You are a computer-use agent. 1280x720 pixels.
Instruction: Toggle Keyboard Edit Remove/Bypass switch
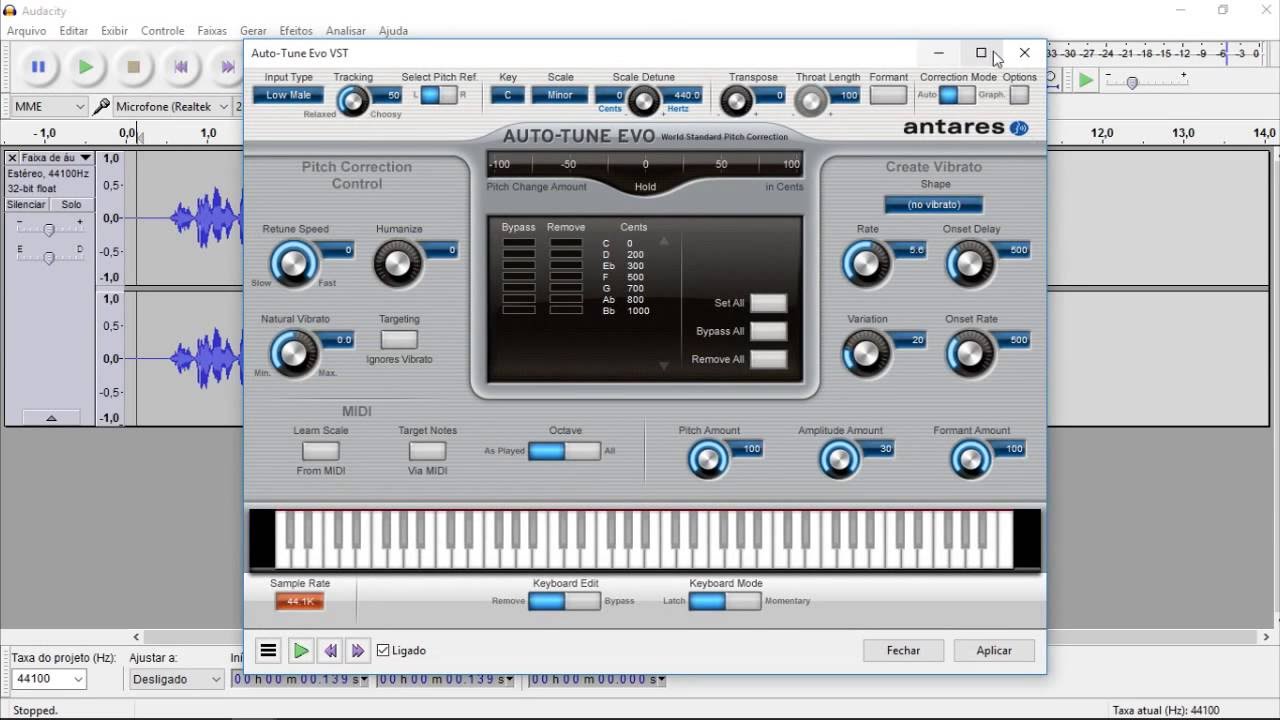pyautogui.click(x=564, y=601)
